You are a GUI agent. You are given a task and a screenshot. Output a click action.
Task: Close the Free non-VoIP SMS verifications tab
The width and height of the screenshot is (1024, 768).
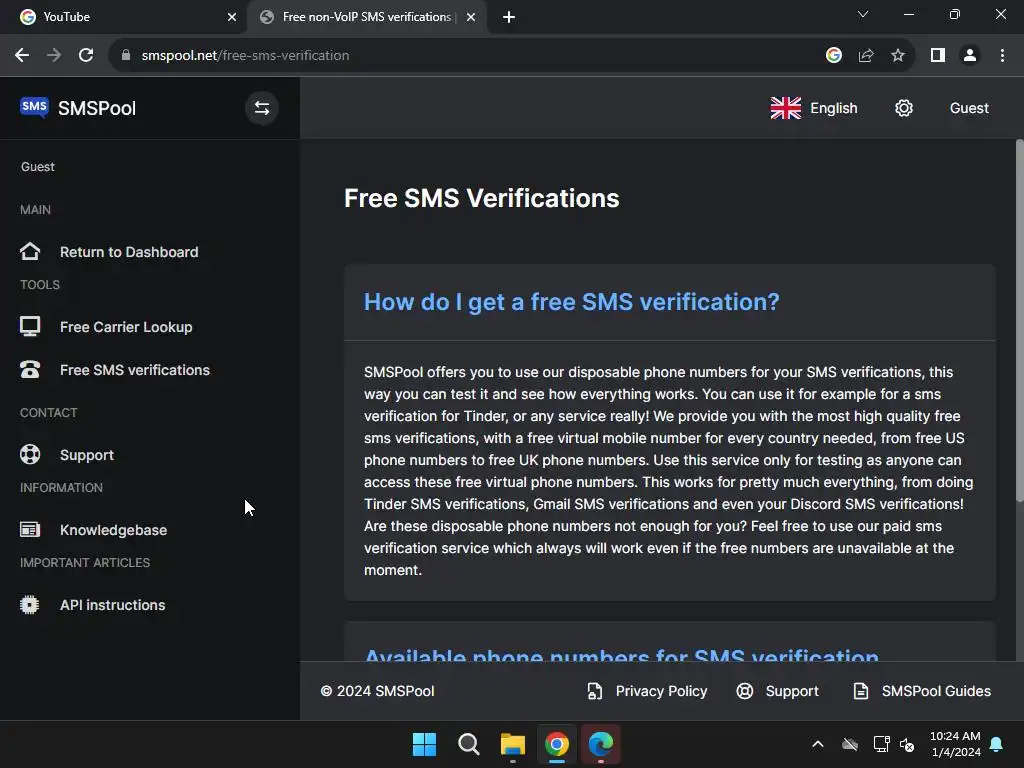pyautogui.click(x=471, y=17)
